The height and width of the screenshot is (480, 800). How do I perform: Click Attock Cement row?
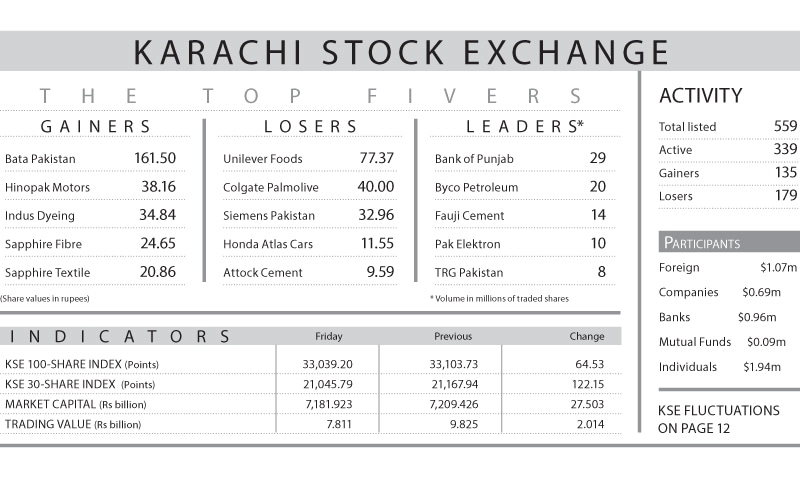tap(261, 272)
